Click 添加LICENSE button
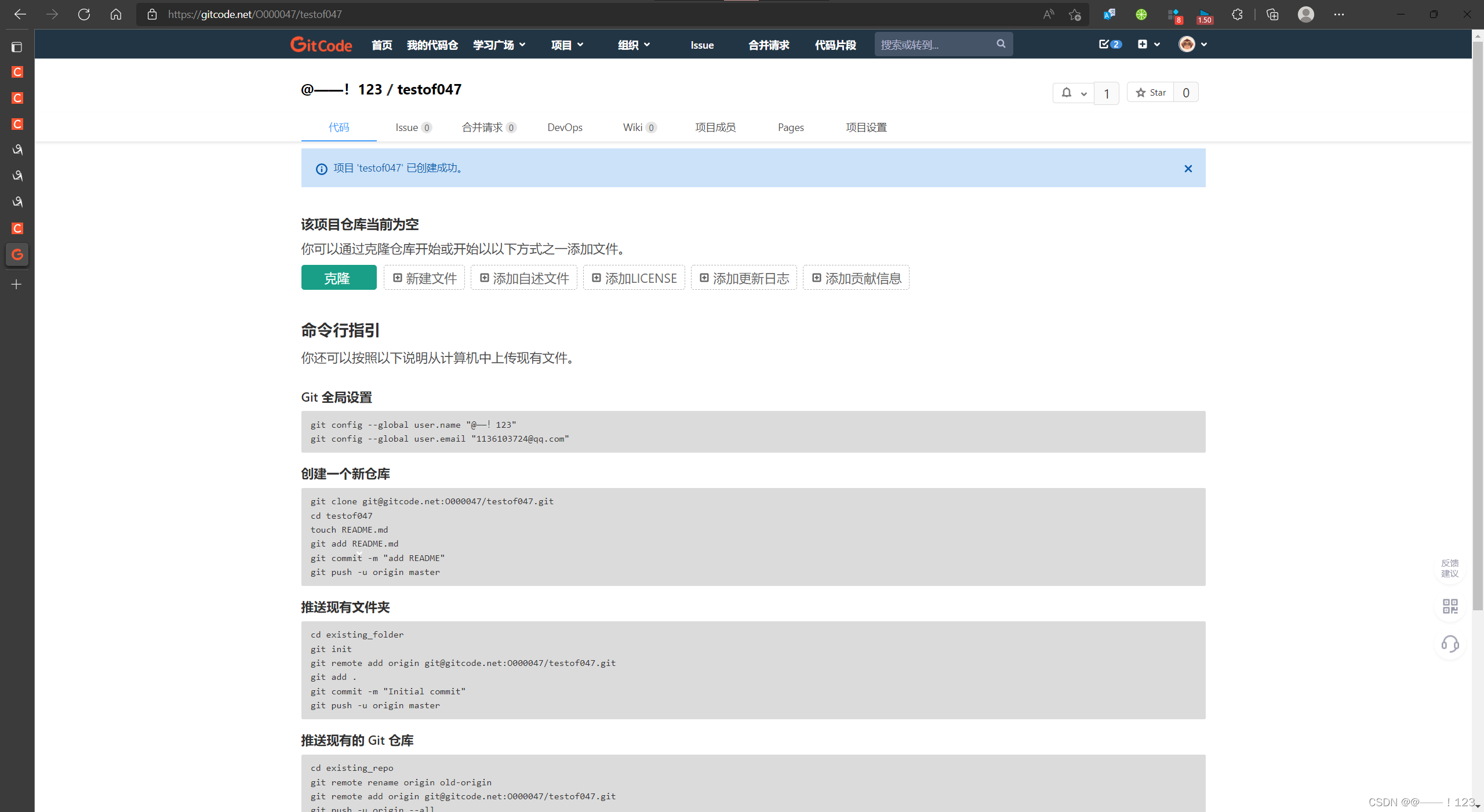Screen dimensions: 1484x812 (x=634, y=278)
